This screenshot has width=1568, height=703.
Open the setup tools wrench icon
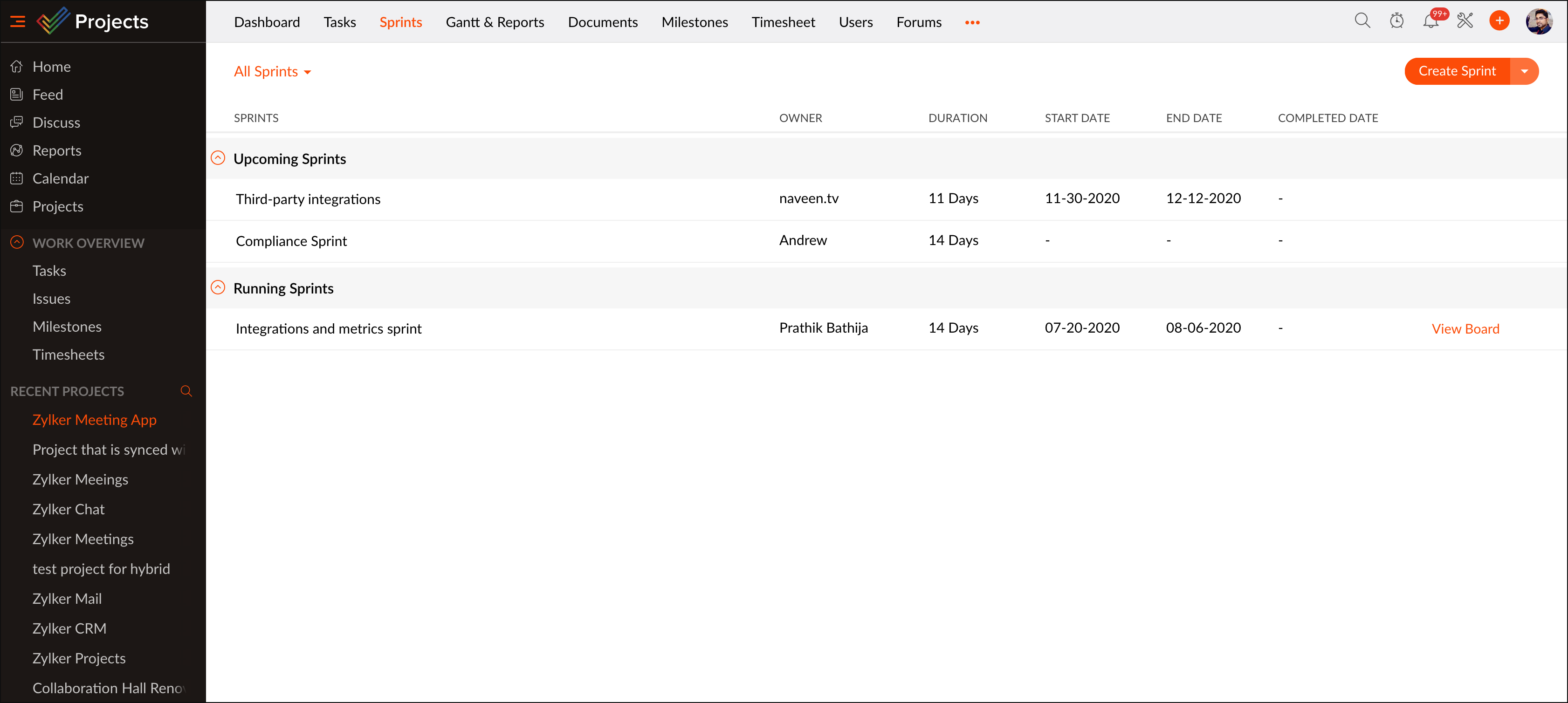point(1465,21)
